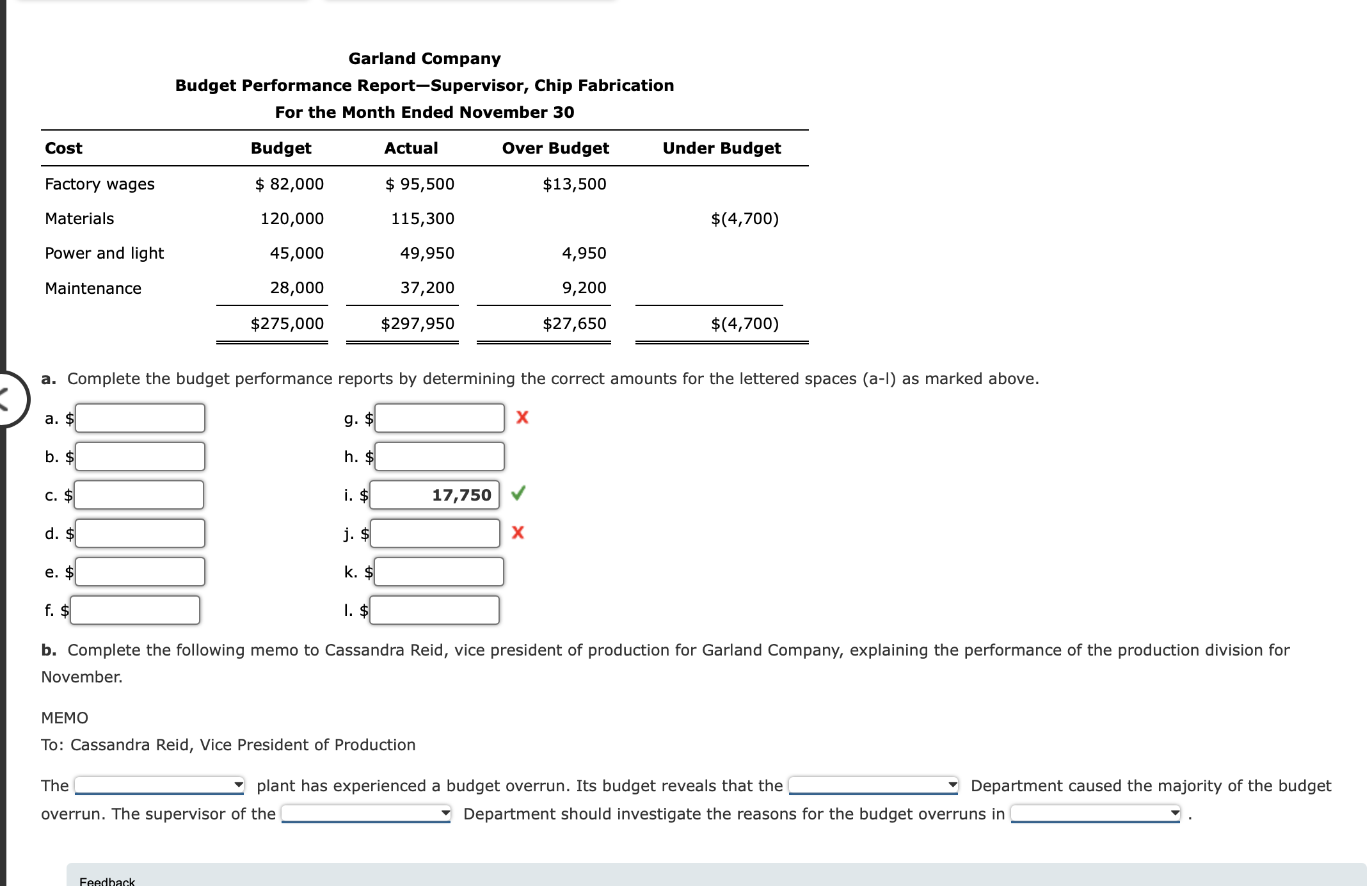Screen dimensions: 1372x886
Task: Focus the j answer box
Action: (x=435, y=533)
